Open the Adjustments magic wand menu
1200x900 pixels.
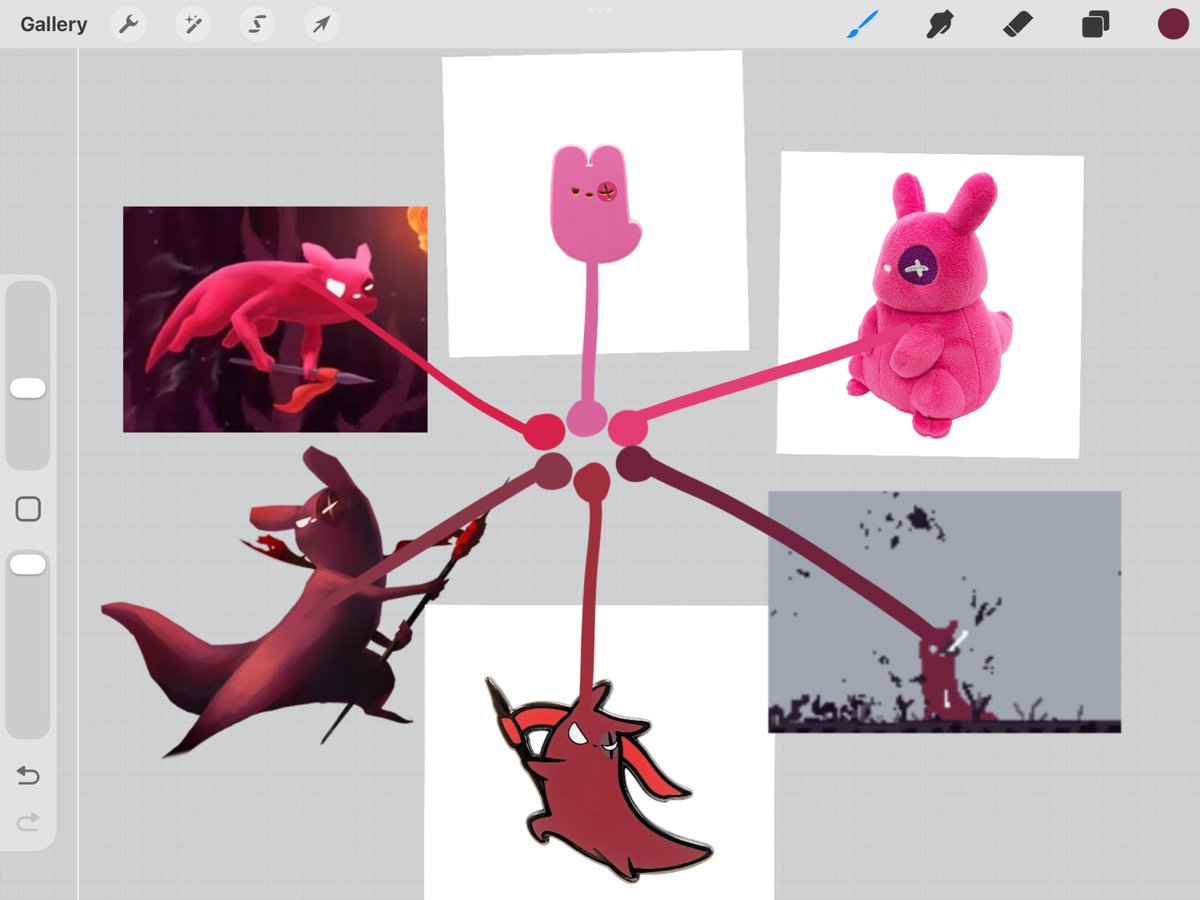click(x=192, y=24)
